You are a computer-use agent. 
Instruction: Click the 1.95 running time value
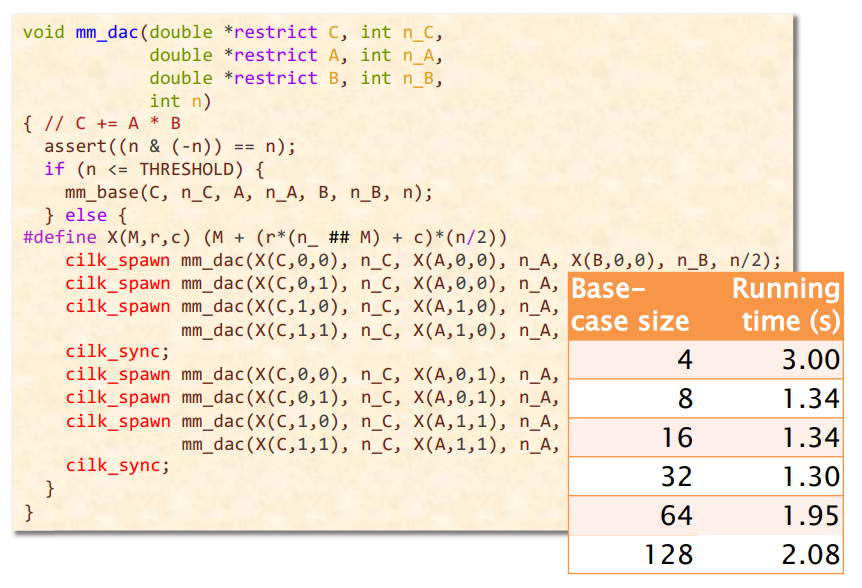point(810,516)
